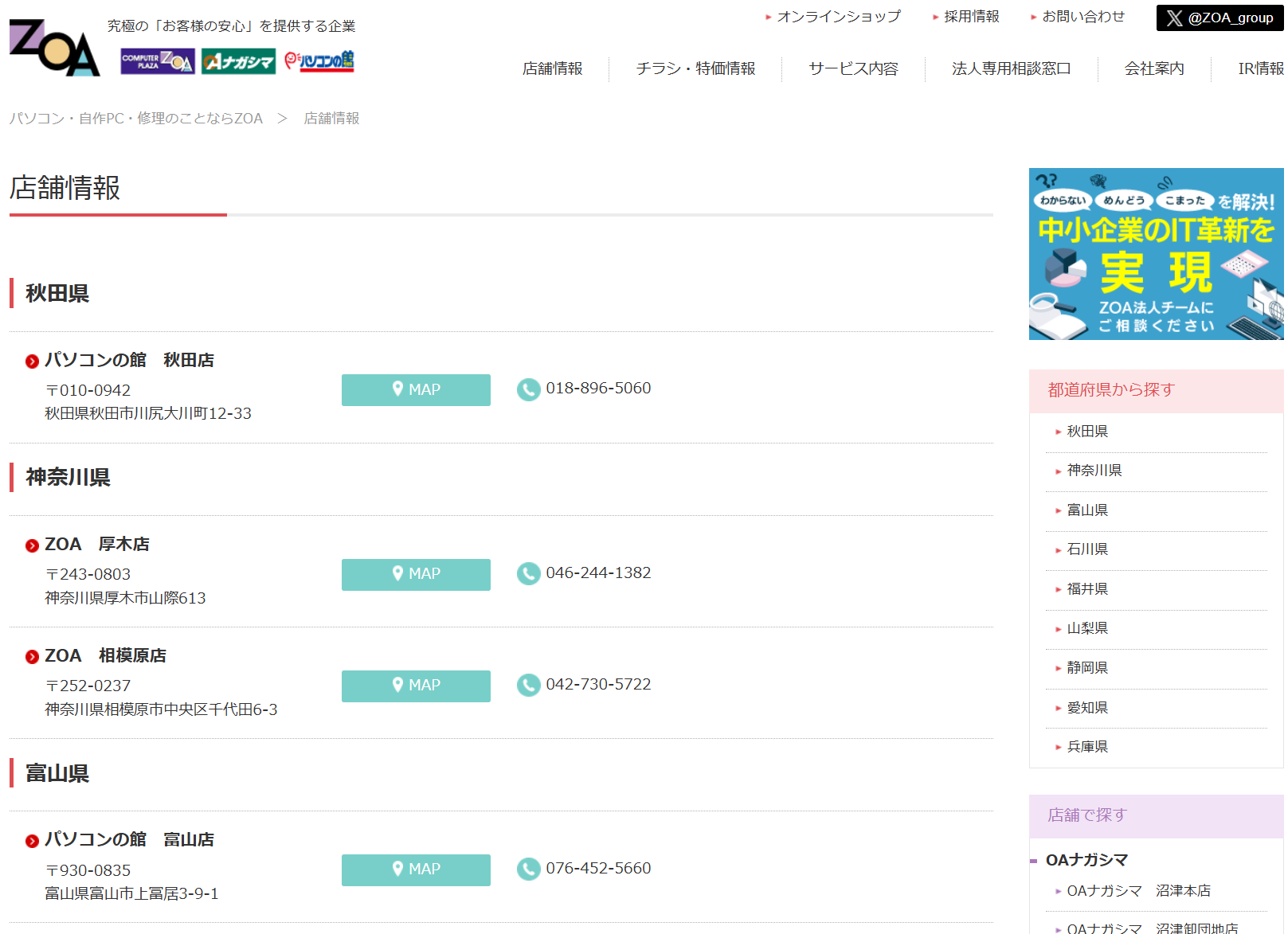The height and width of the screenshot is (934, 1288).
Task: Click the red arrow icon next to ZOA 厚木店
Action: click(x=32, y=545)
